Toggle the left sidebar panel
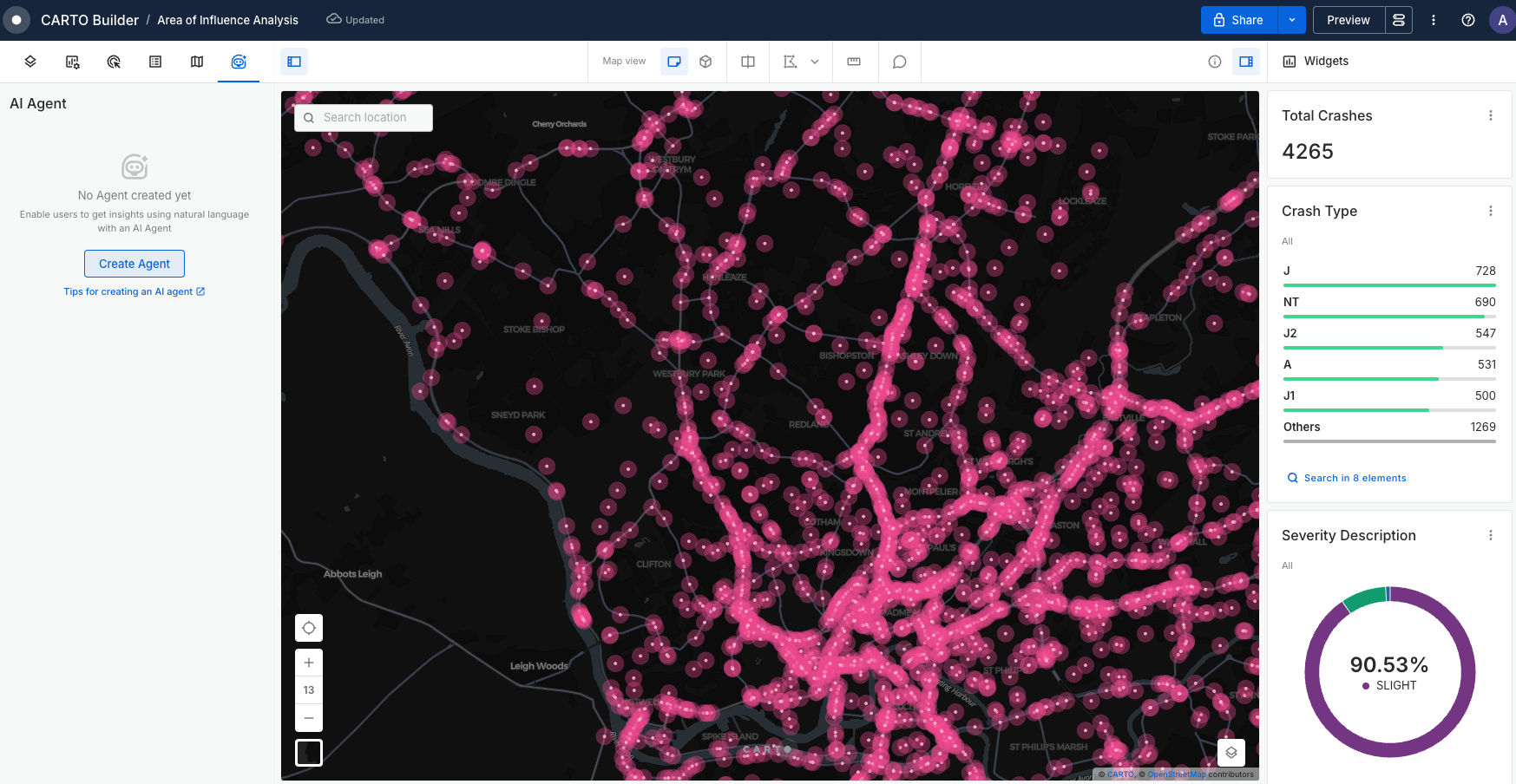The image size is (1516, 784). [294, 62]
